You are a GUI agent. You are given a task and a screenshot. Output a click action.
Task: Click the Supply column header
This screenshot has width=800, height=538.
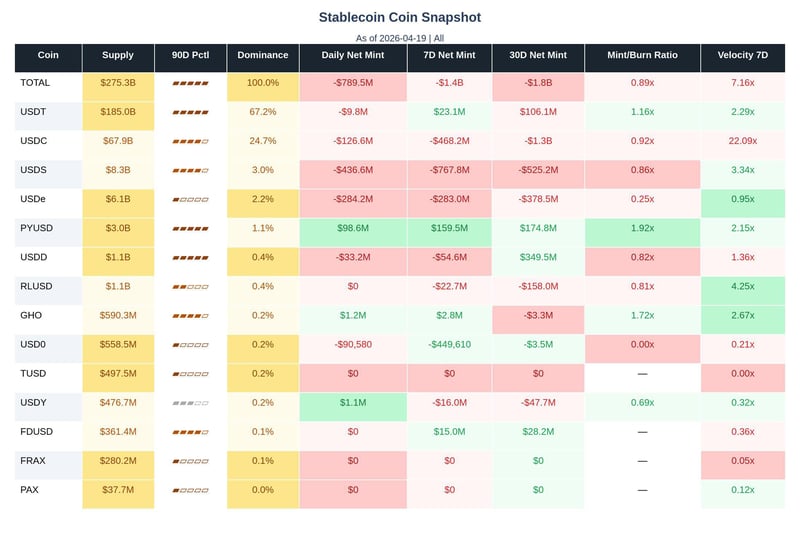click(x=118, y=55)
